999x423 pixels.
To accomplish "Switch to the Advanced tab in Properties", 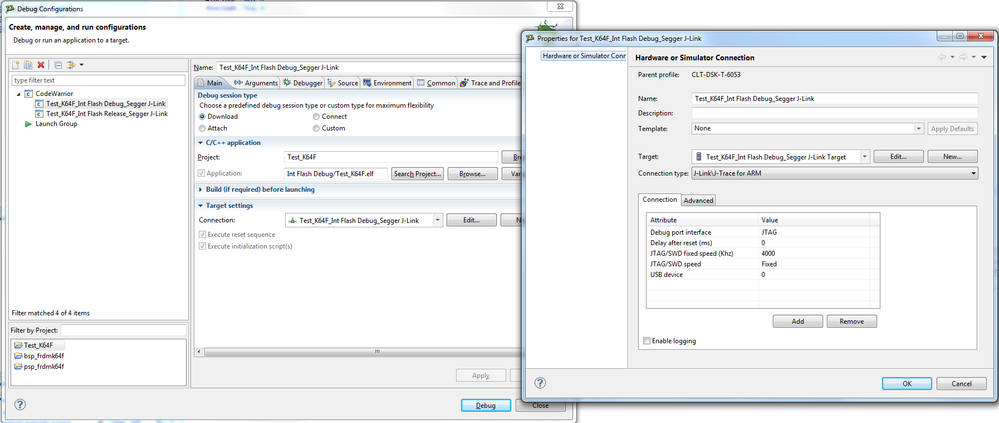I will click(698, 200).
